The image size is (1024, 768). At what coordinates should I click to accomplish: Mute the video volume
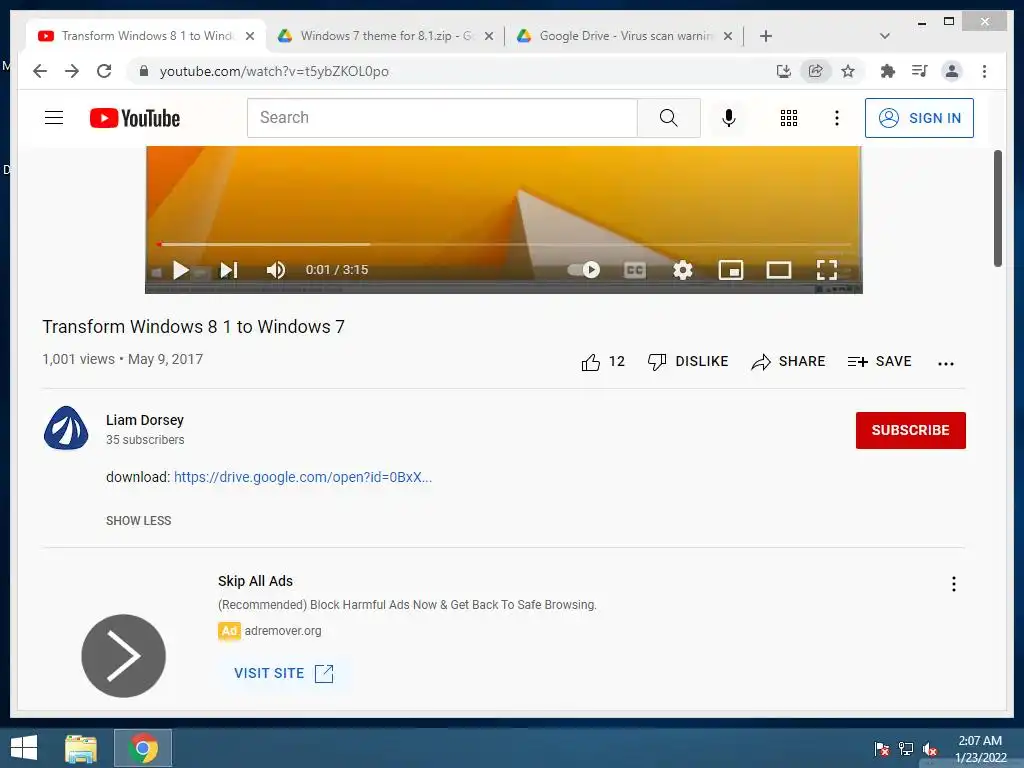[276, 270]
